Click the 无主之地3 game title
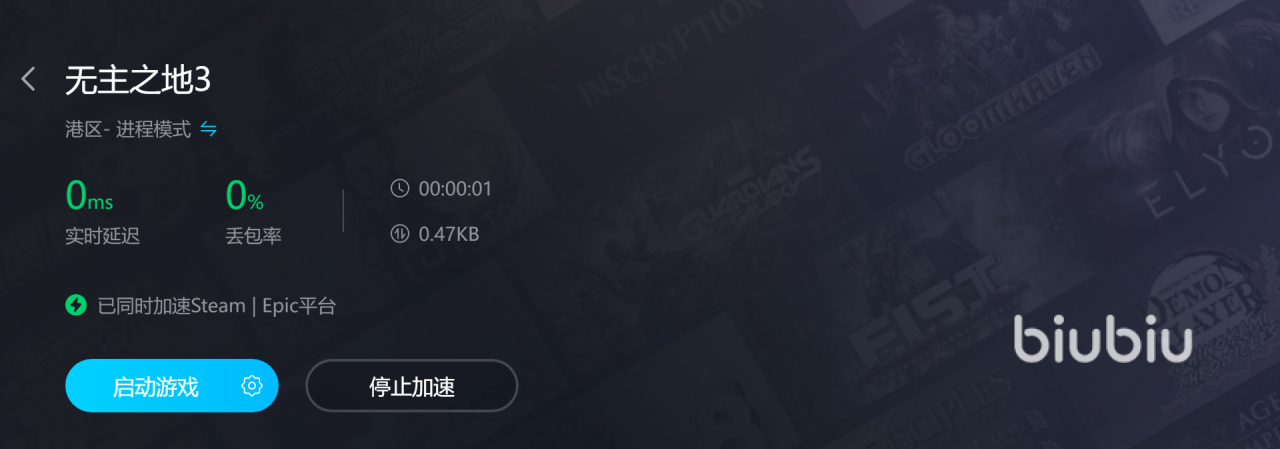 pyautogui.click(x=138, y=80)
